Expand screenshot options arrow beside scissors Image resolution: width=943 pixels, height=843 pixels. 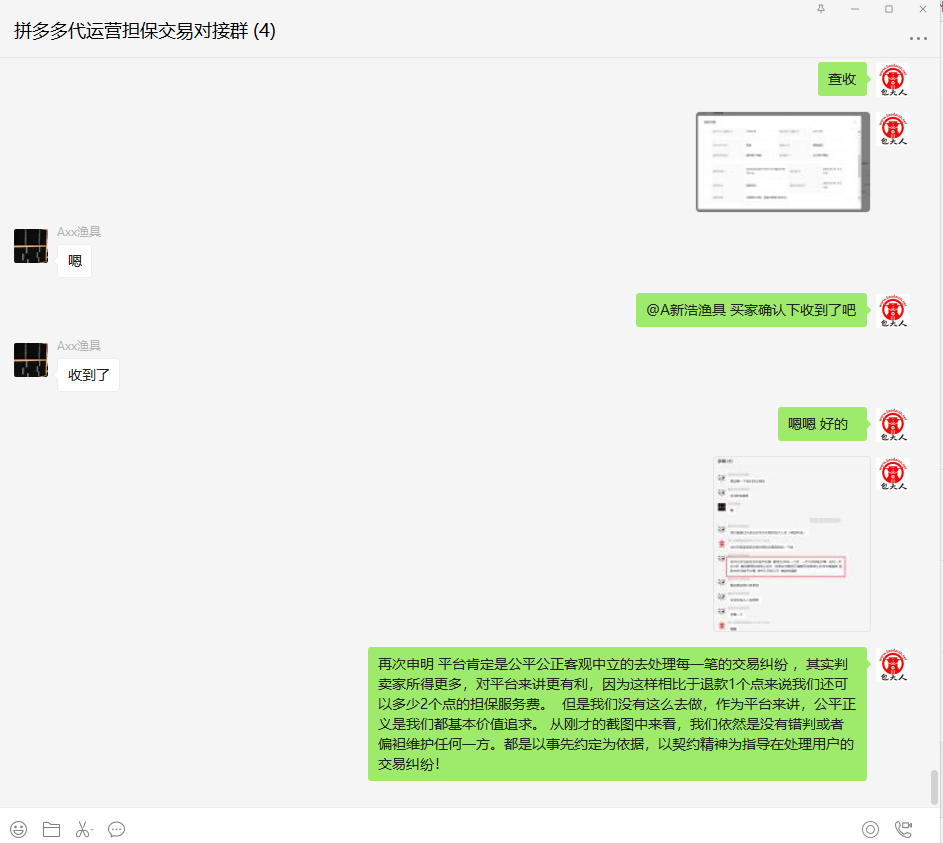[92, 832]
